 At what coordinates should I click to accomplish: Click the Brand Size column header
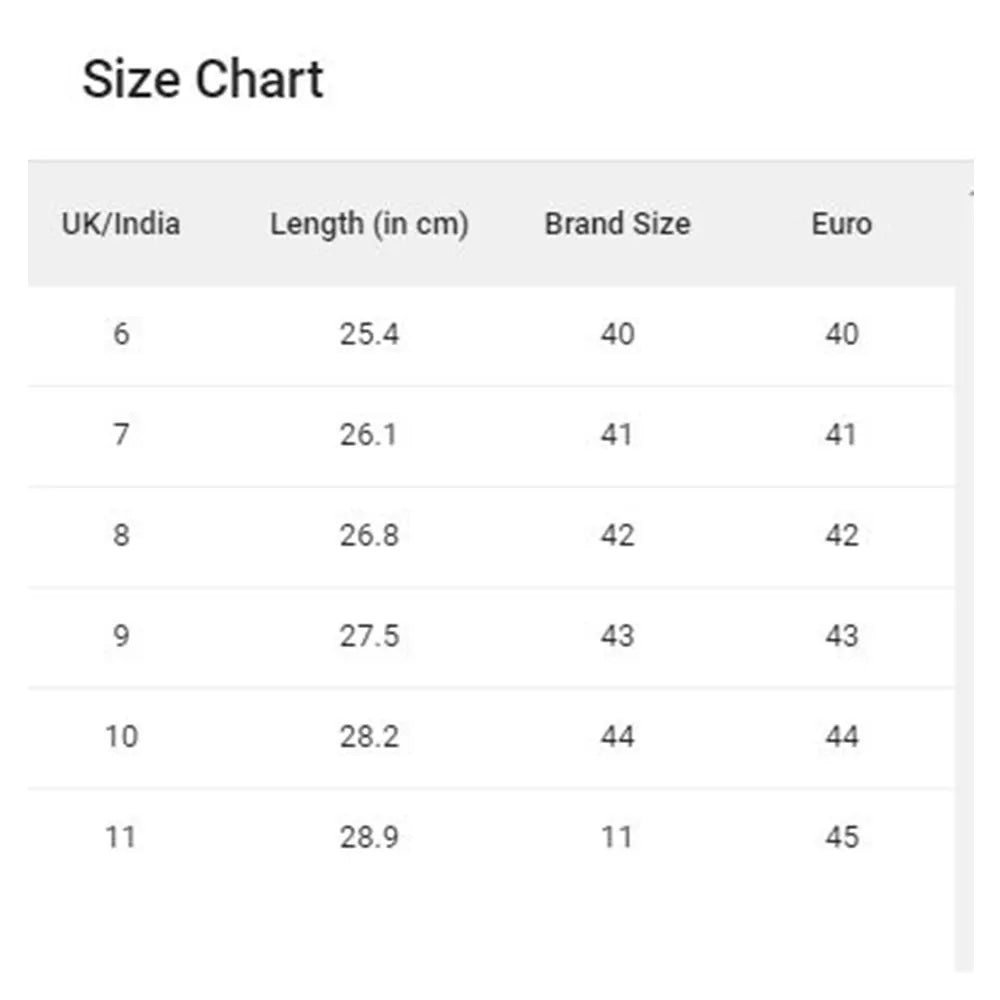click(617, 223)
